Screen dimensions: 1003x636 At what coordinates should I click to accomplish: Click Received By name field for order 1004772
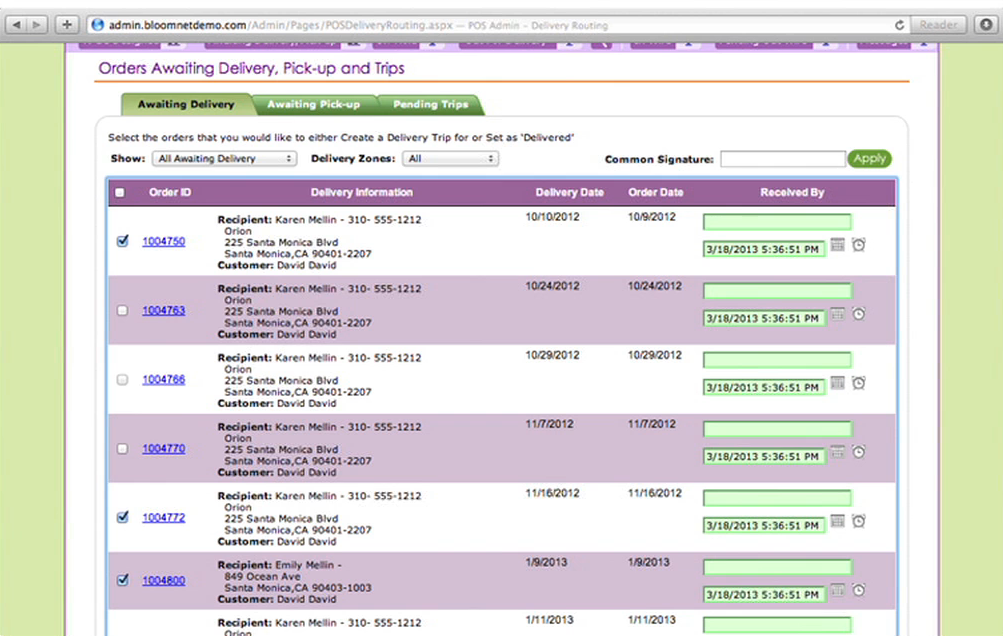click(777, 498)
